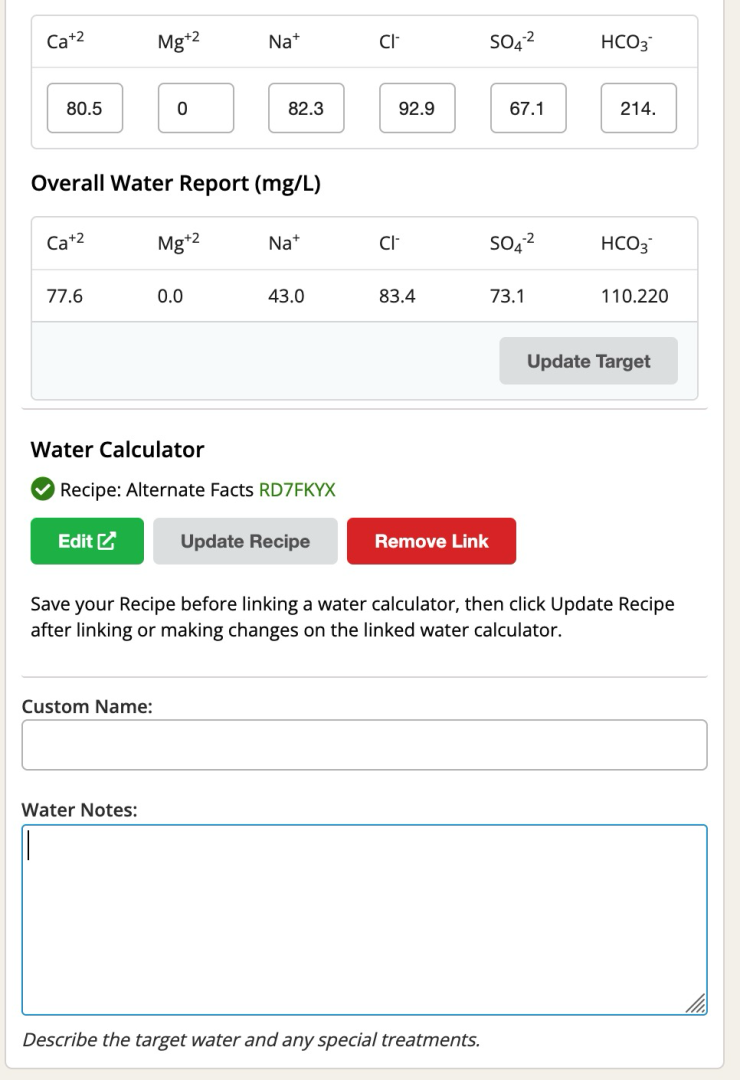740x1080 pixels.
Task: Click the Na+ input showing 82.3
Action: click(x=306, y=108)
